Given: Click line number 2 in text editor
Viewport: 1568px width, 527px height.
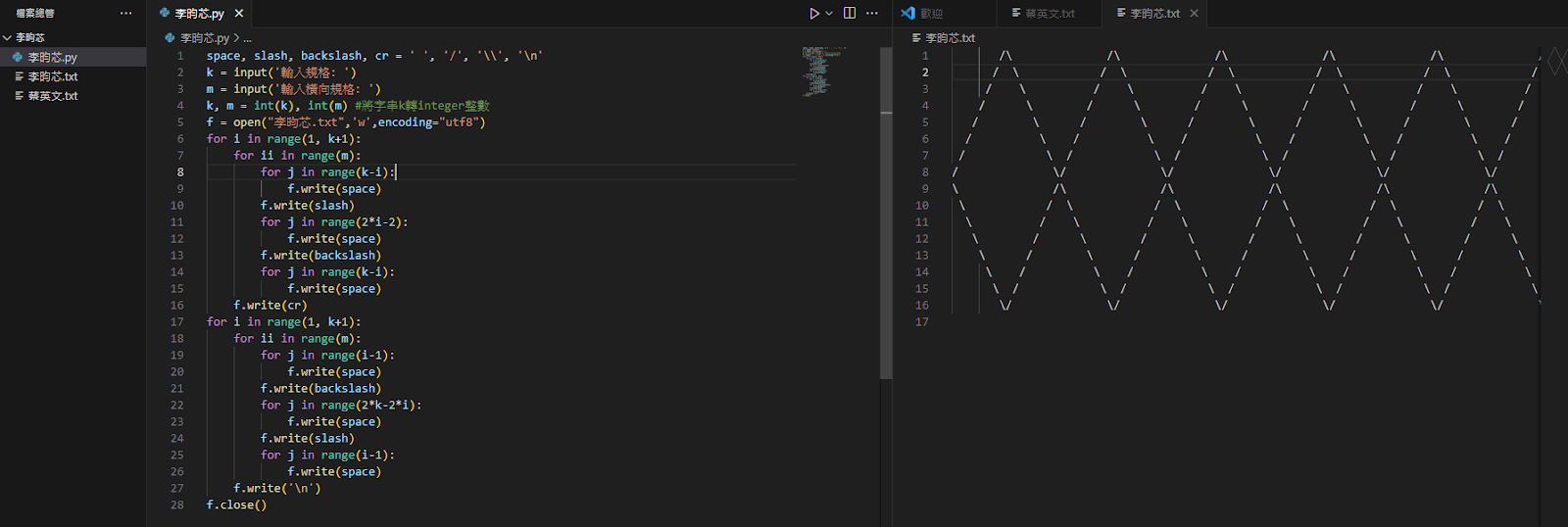Looking at the screenshot, I should [x=925, y=72].
